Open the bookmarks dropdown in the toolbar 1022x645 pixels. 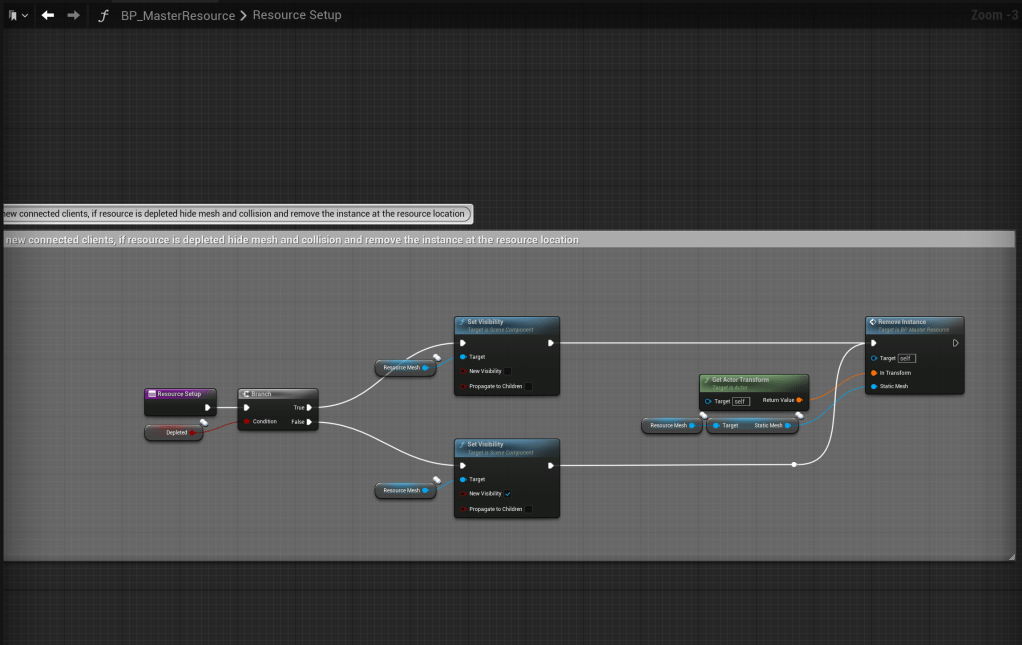[x=18, y=15]
